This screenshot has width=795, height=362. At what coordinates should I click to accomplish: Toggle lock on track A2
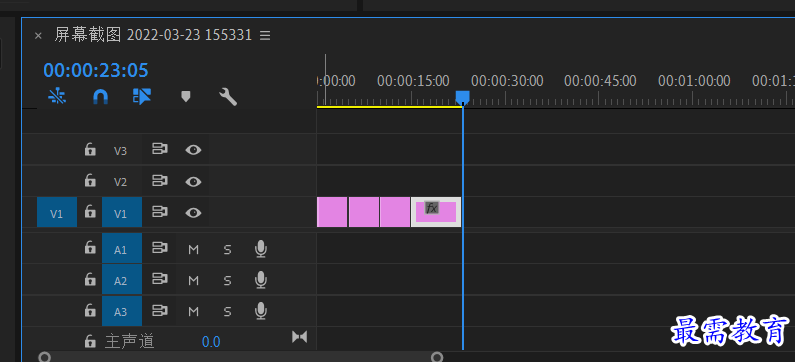coord(90,280)
